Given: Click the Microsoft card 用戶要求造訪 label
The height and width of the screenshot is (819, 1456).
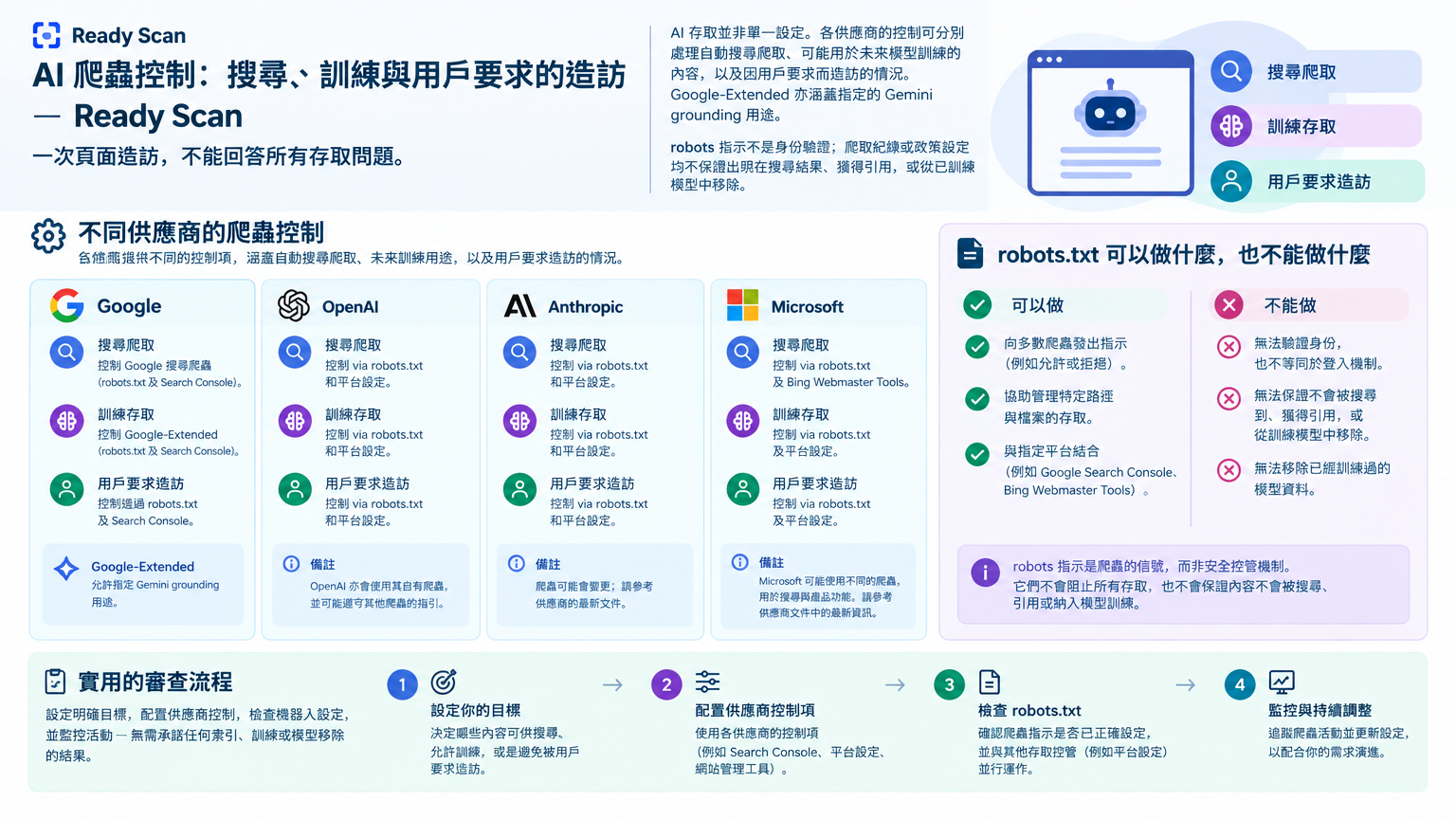Looking at the screenshot, I should pyautogui.click(x=814, y=483).
